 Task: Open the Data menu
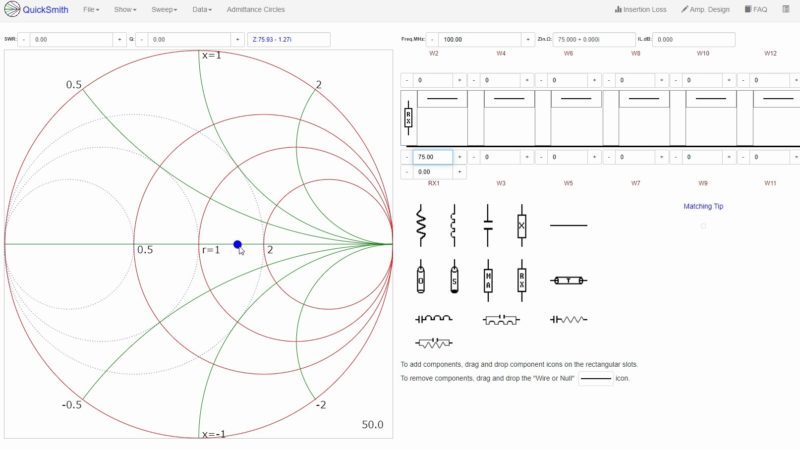203,9
